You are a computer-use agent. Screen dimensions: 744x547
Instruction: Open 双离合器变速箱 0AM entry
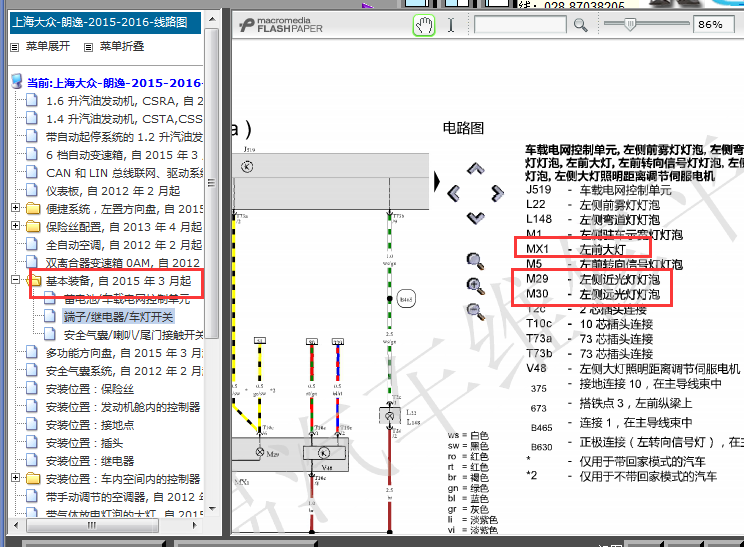point(123,263)
